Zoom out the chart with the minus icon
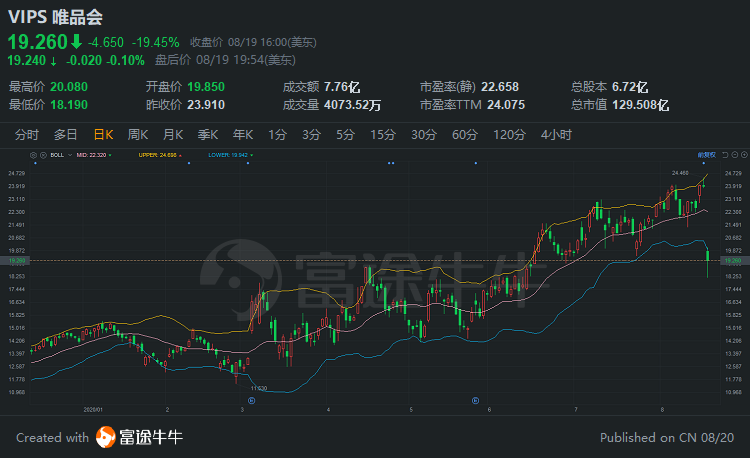Screen dimensions: 750x458 [x=735, y=154]
